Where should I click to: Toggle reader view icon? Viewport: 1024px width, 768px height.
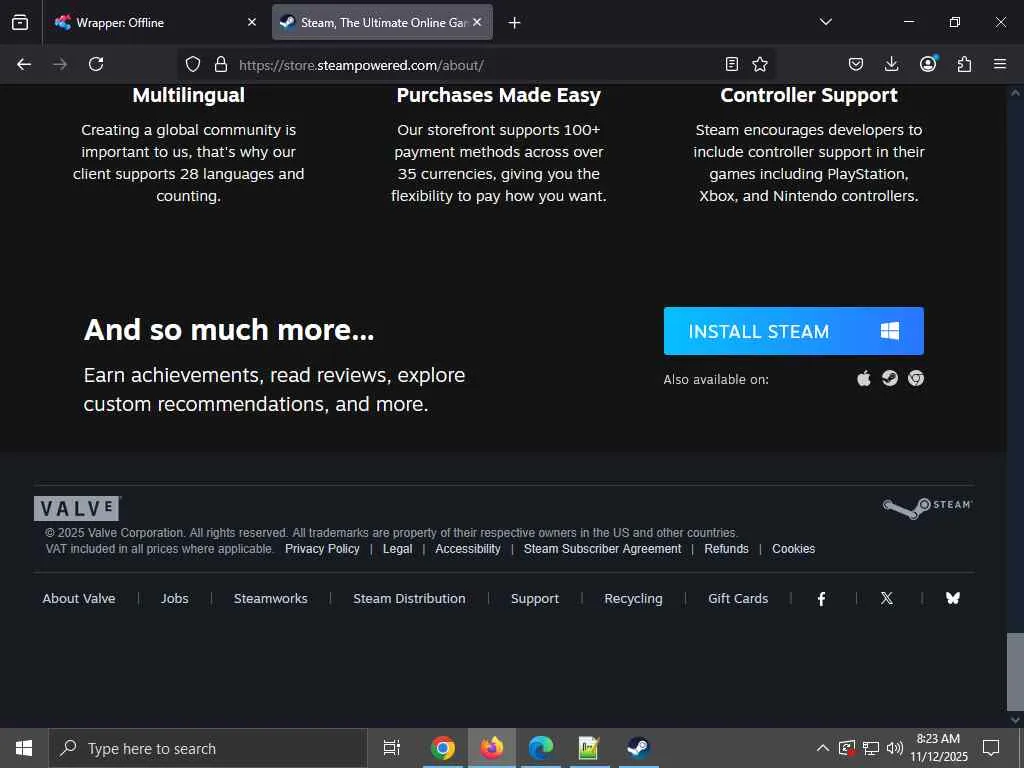pos(732,64)
